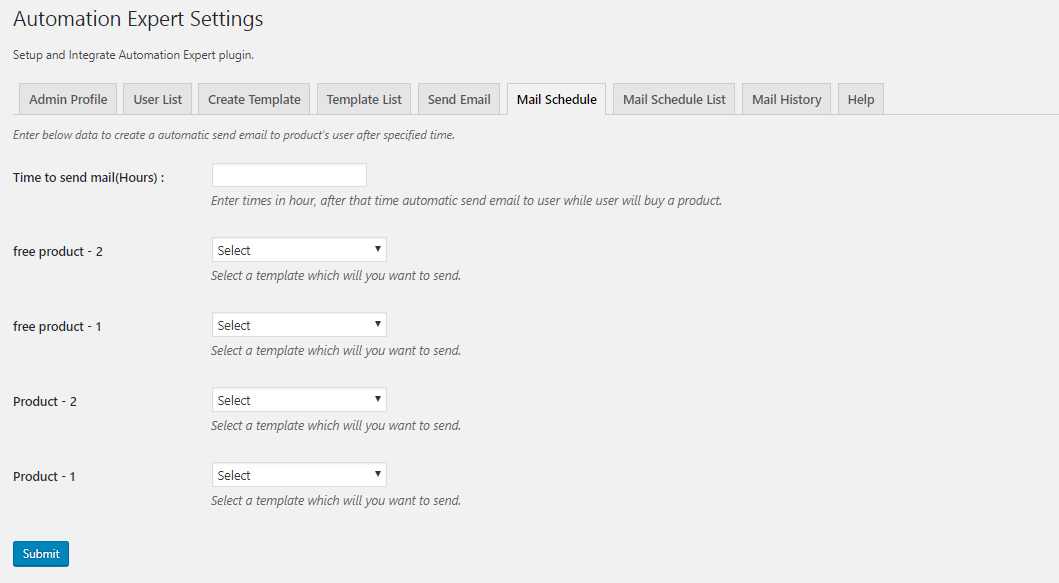Click the Time to send mail input field
This screenshot has width=1059, height=583.
[x=289, y=175]
